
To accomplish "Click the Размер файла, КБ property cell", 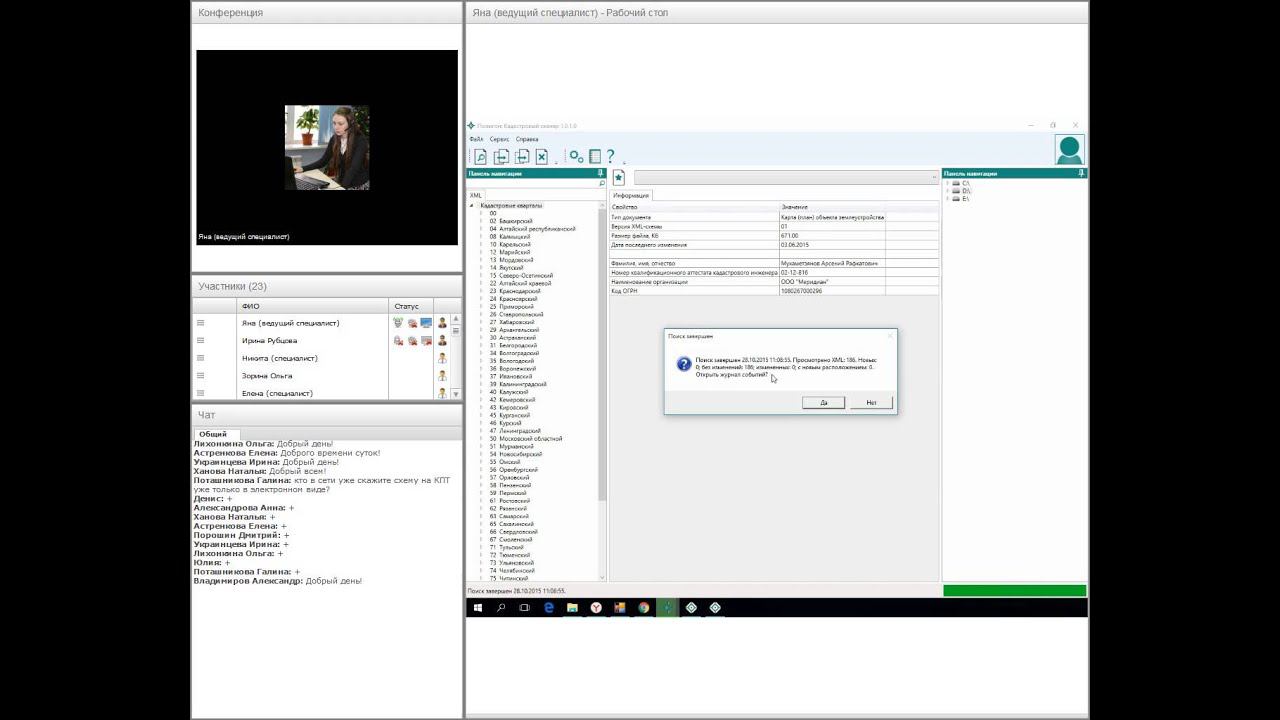I will pyautogui.click(x=694, y=236).
